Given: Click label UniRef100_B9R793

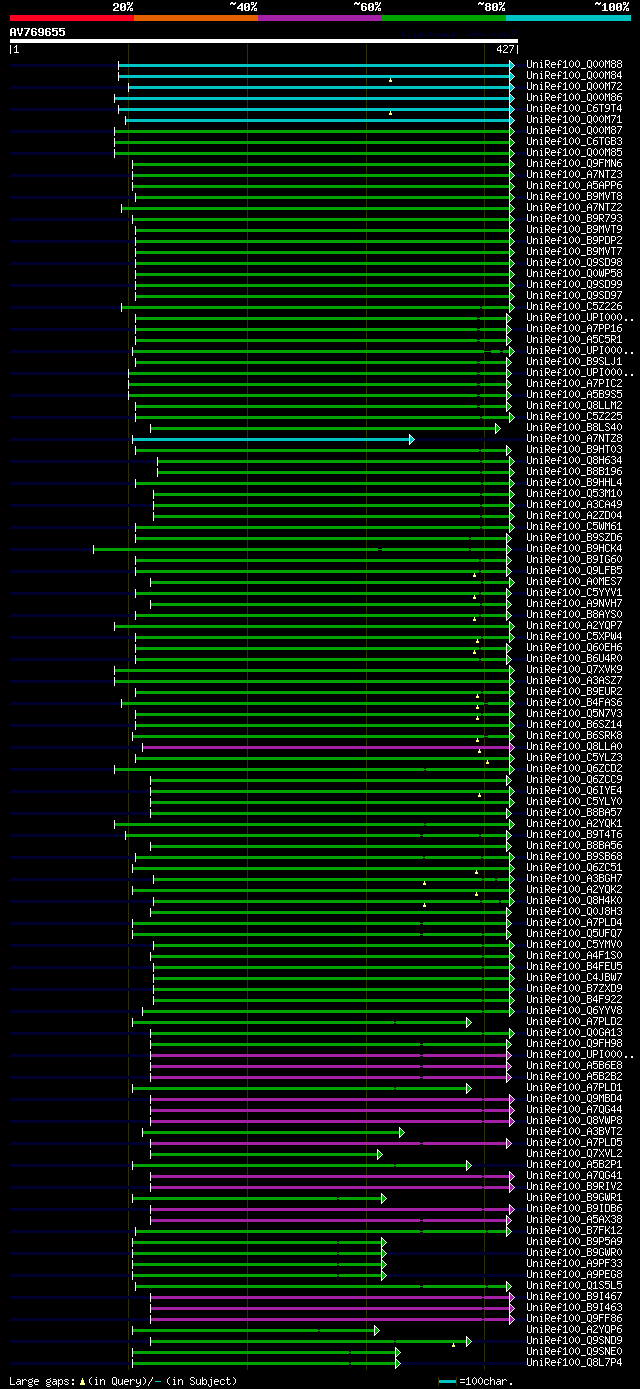Looking at the screenshot, I should click(574, 219).
